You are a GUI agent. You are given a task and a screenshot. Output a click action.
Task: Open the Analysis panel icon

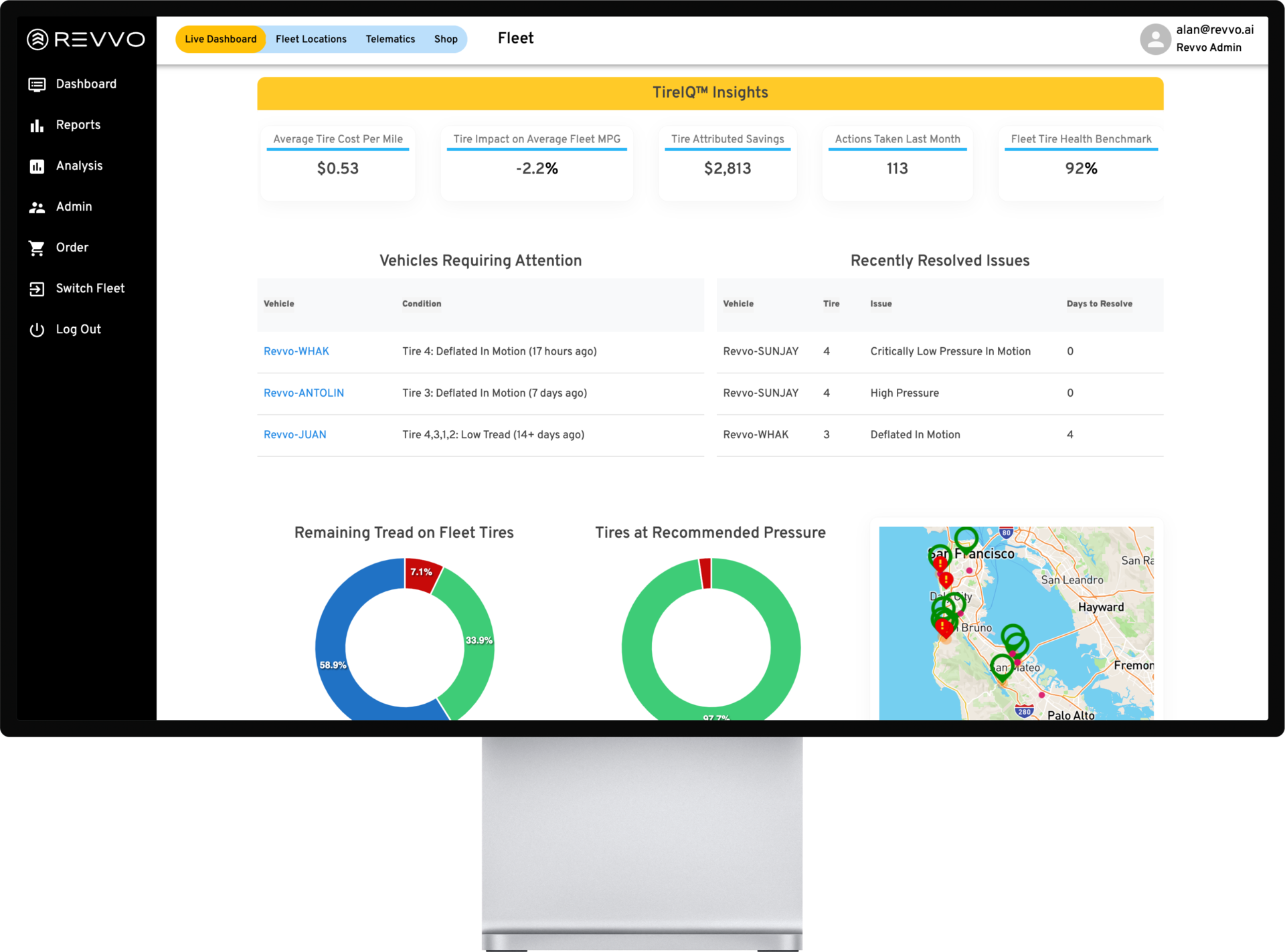pos(37,165)
